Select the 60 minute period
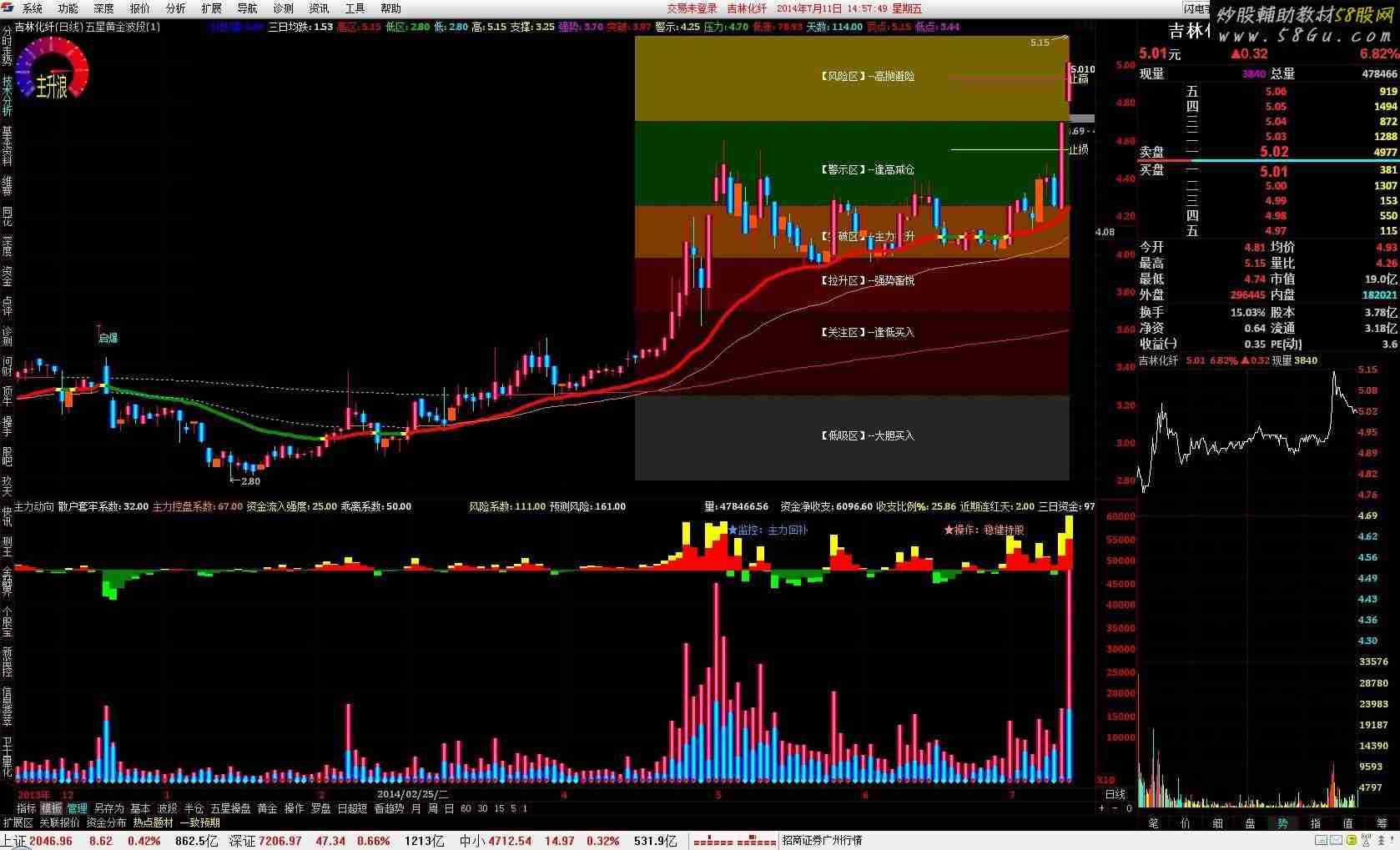Screen dimensions: 1400x850 click(x=466, y=808)
